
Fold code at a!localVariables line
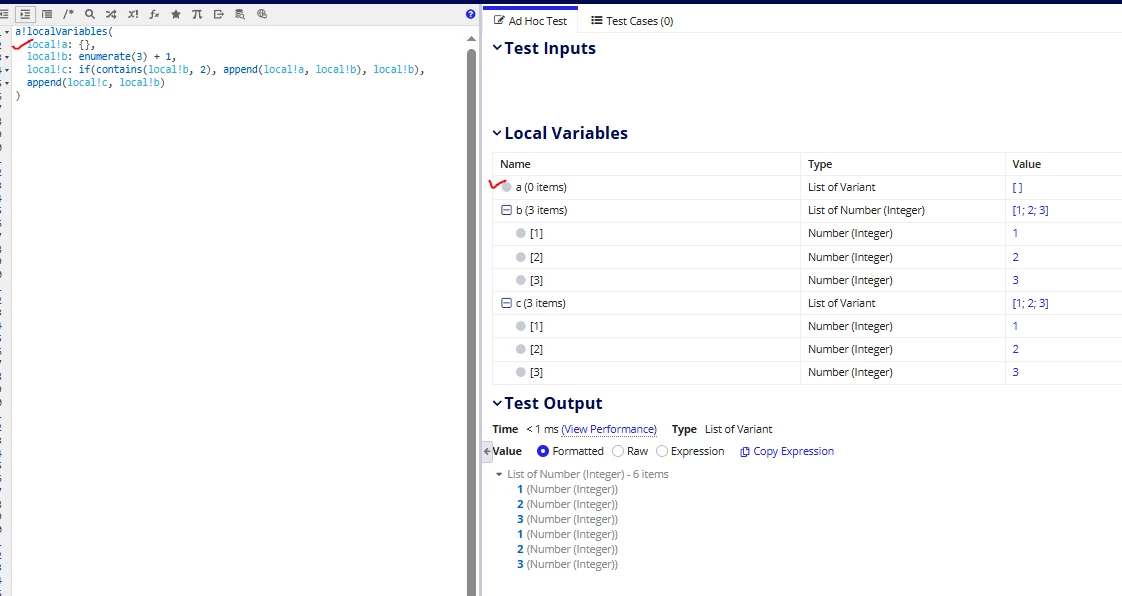pos(6,31)
